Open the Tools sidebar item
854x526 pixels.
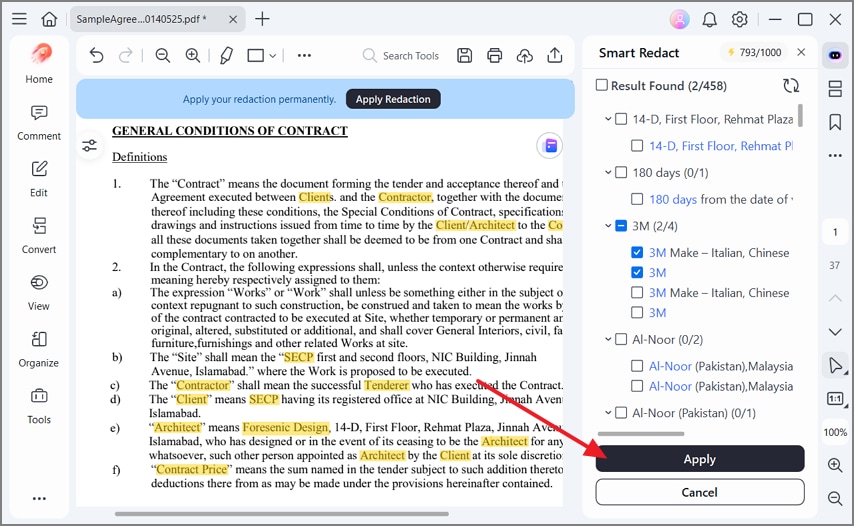pos(39,406)
